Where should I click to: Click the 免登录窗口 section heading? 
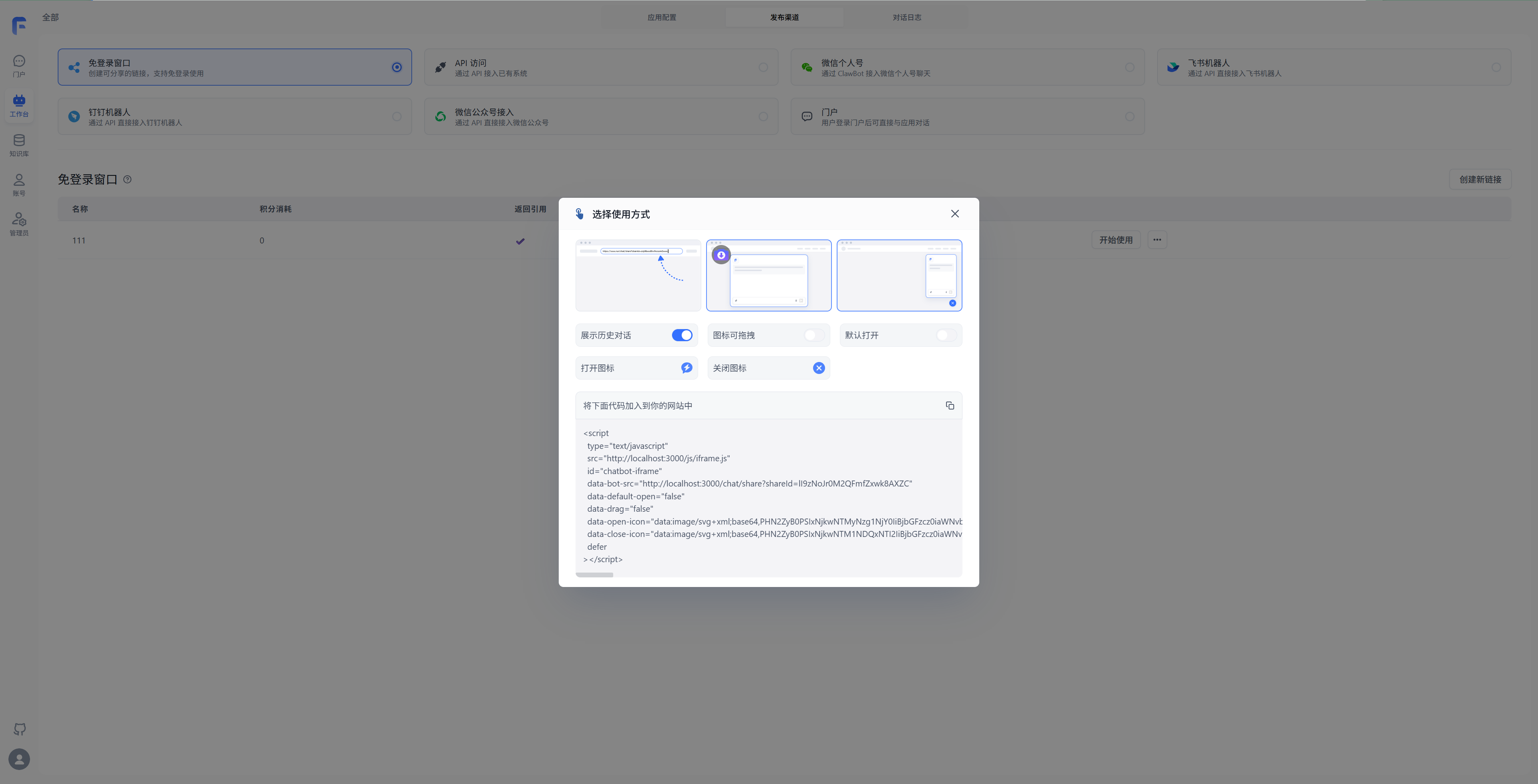[87, 179]
